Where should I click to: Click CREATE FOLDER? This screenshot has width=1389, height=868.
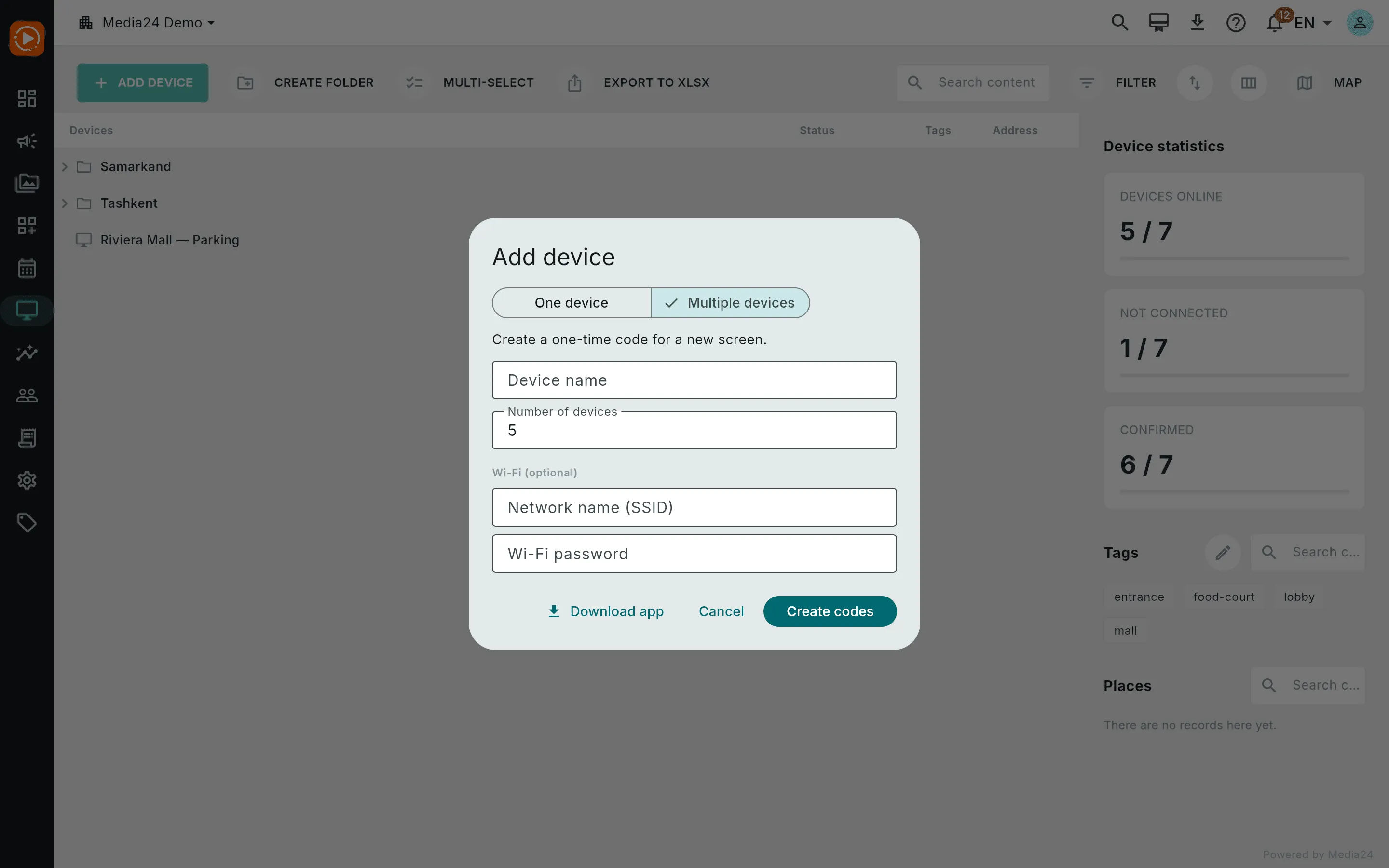[x=305, y=82]
